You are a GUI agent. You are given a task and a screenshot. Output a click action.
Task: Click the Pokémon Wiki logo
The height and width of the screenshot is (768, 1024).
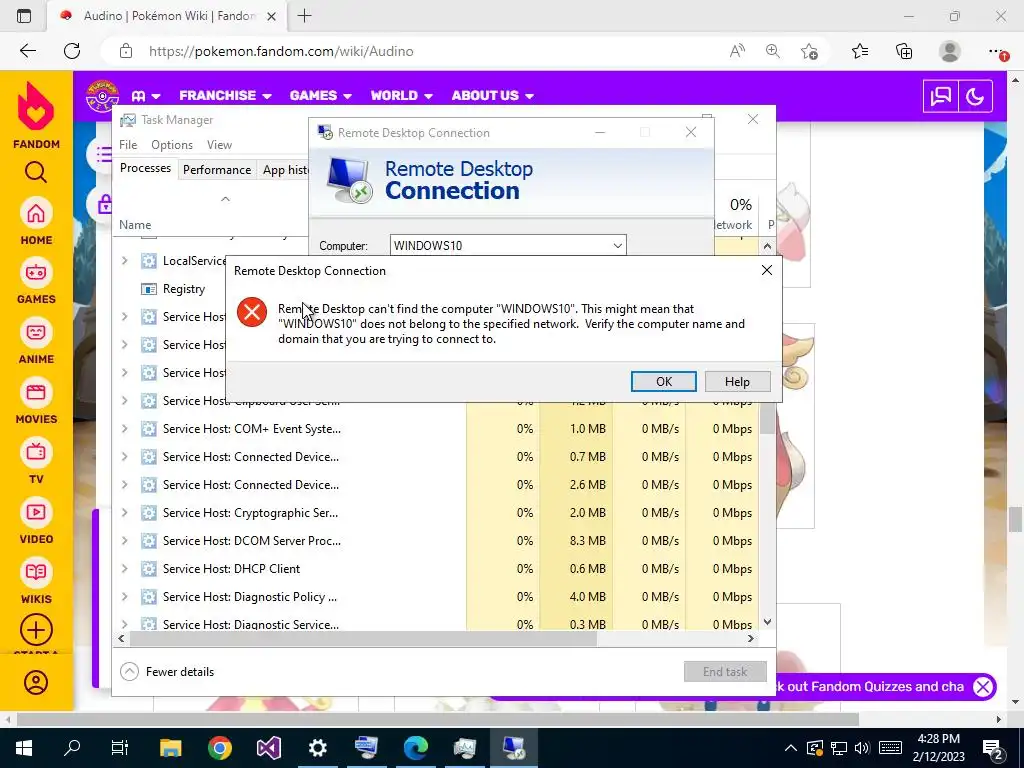click(x=103, y=96)
